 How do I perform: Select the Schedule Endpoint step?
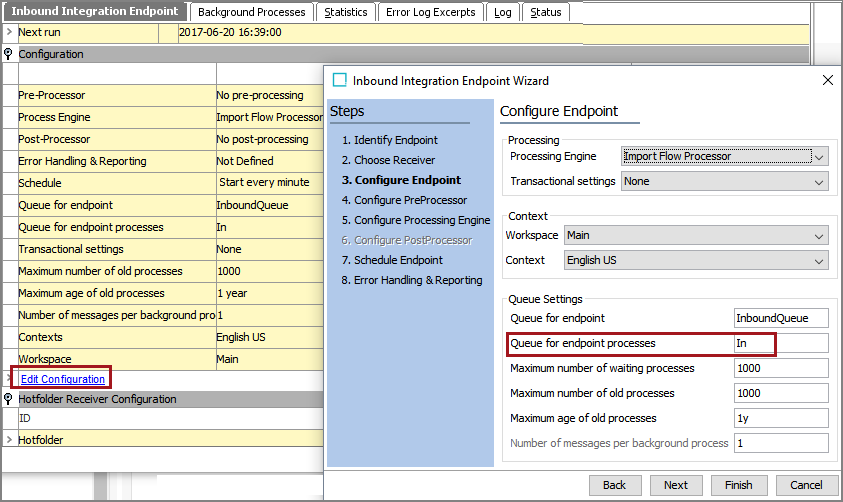coord(398,260)
